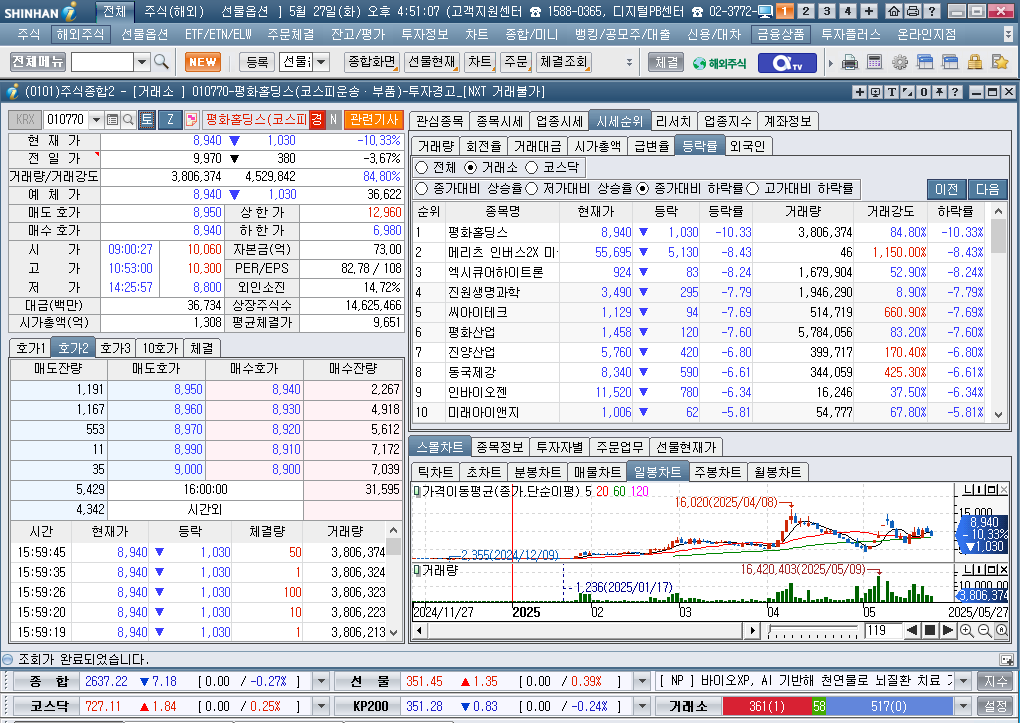The width and height of the screenshot is (1020, 723).
Task: Zoom out the chart with minus magnifier
Action: click(984, 631)
